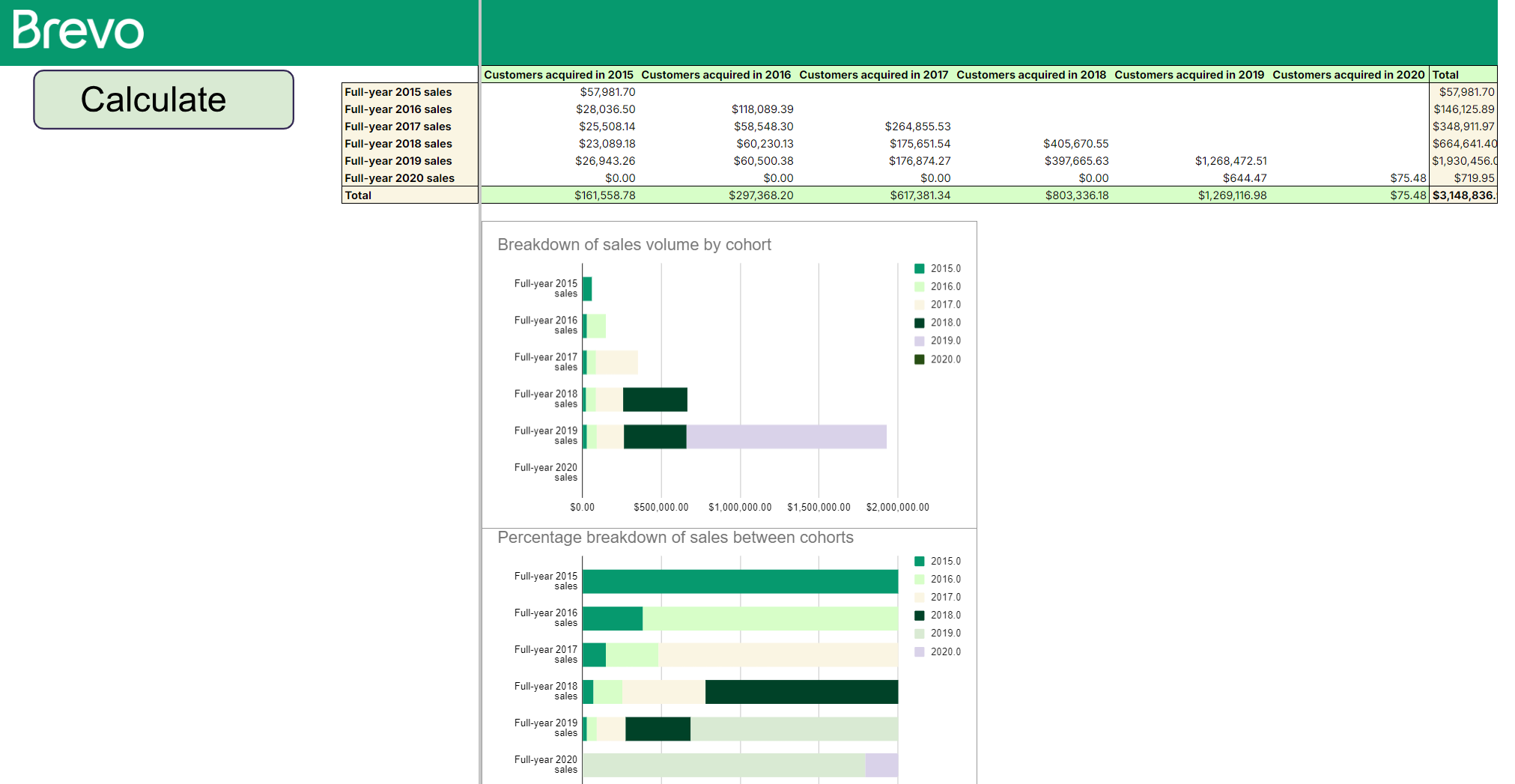Select the total cell $1,269,116.98
This screenshot has height=784, width=1515.
coord(1191,195)
